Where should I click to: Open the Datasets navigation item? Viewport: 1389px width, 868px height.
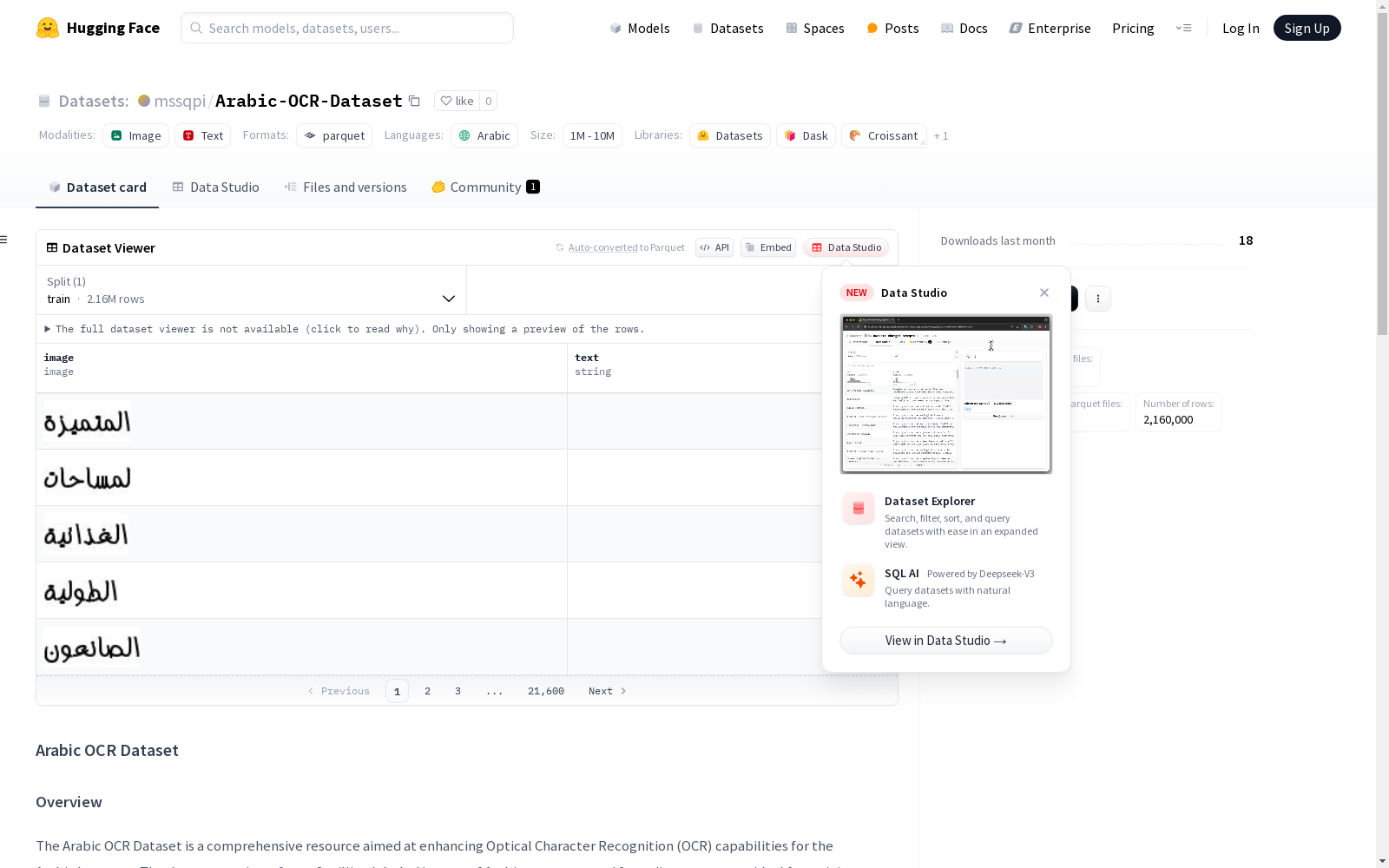727,28
